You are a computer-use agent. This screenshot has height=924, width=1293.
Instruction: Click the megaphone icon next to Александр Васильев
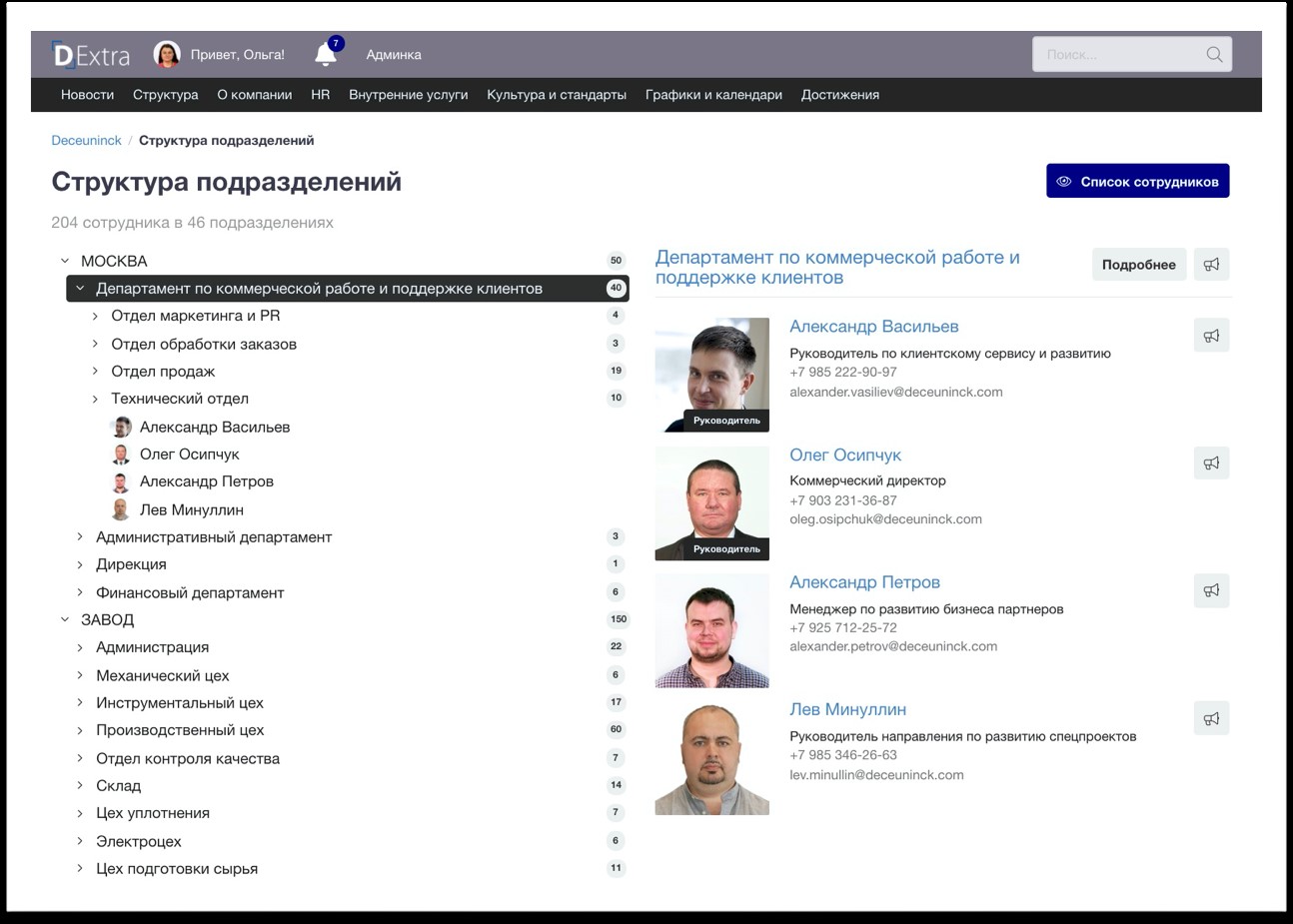point(1211,335)
